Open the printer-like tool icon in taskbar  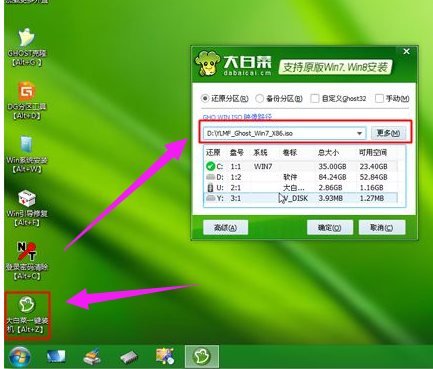(x=92, y=357)
